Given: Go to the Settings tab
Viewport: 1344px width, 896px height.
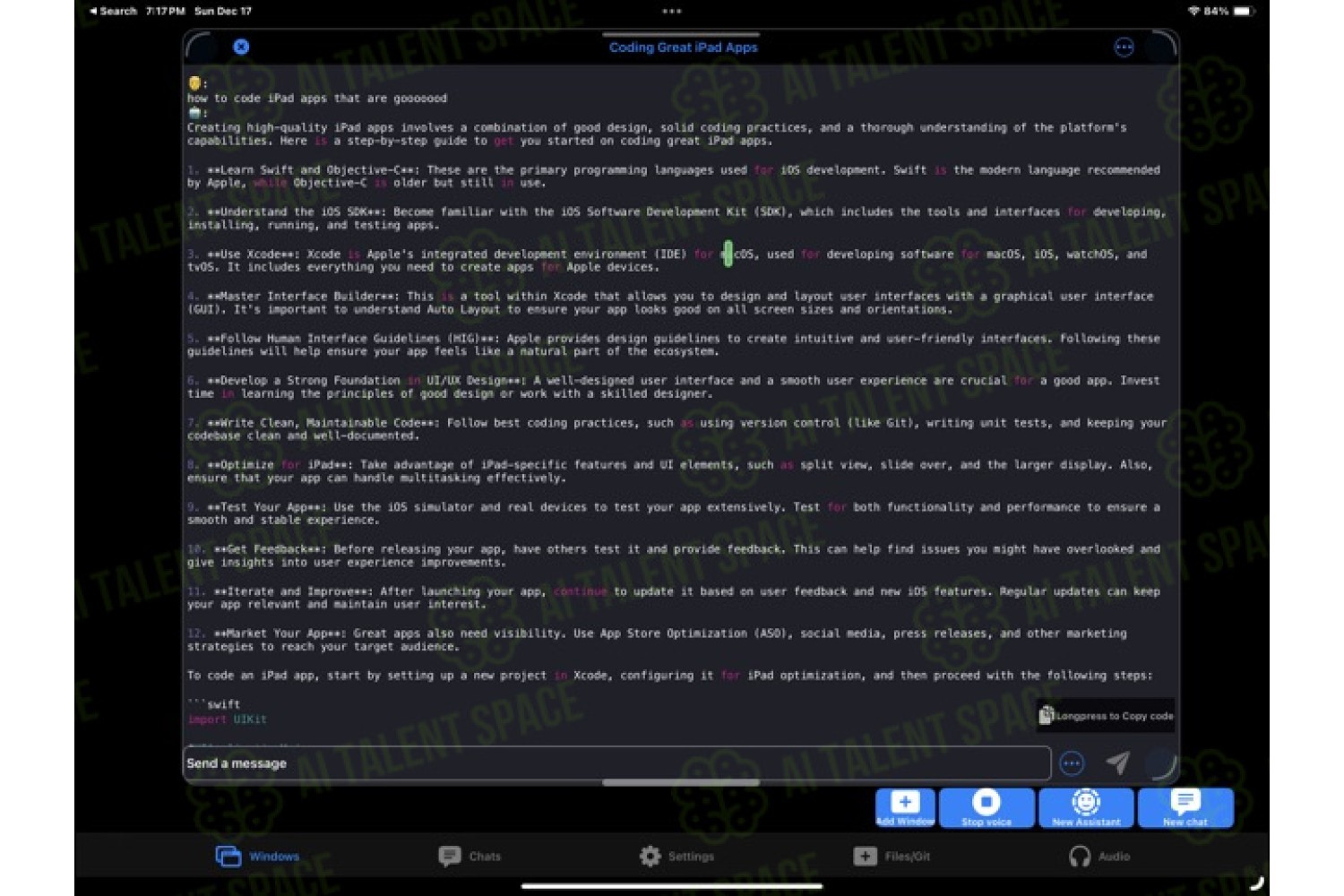Looking at the screenshot, I should (x=676, y=857).
